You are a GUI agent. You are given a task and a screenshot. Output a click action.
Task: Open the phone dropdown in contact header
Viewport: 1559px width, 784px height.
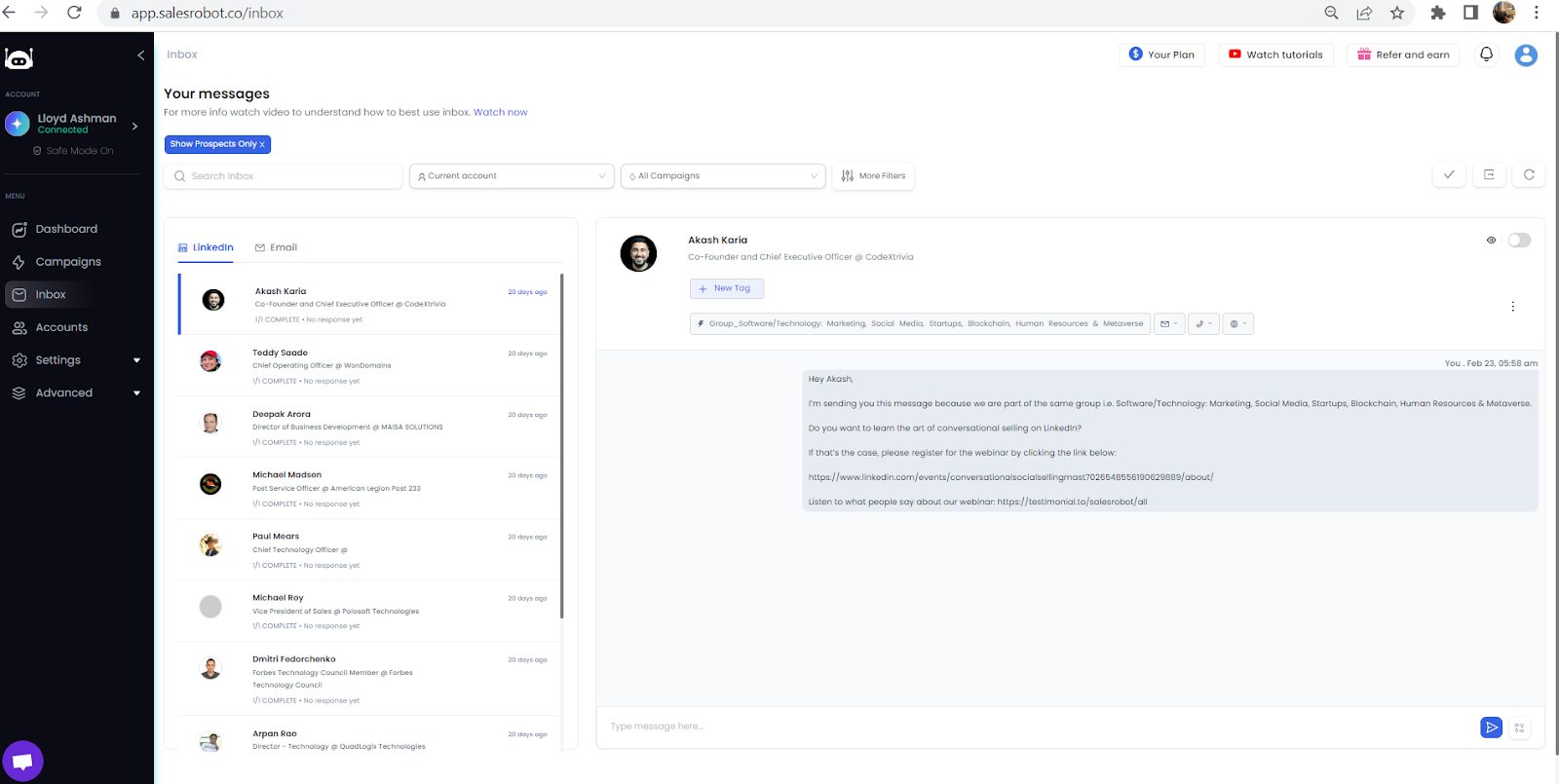1203,323
